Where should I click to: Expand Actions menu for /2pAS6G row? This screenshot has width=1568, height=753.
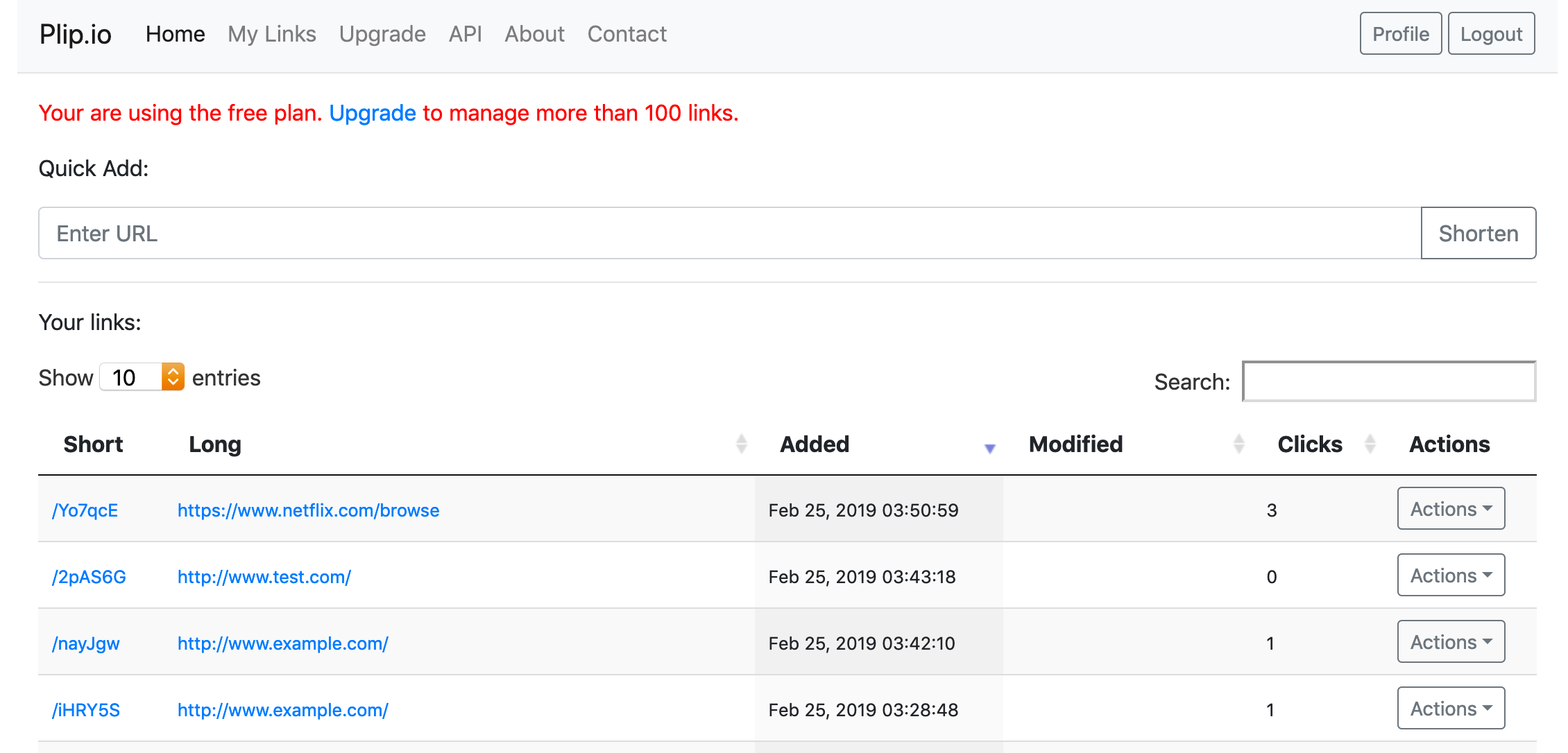point(1451,575)
